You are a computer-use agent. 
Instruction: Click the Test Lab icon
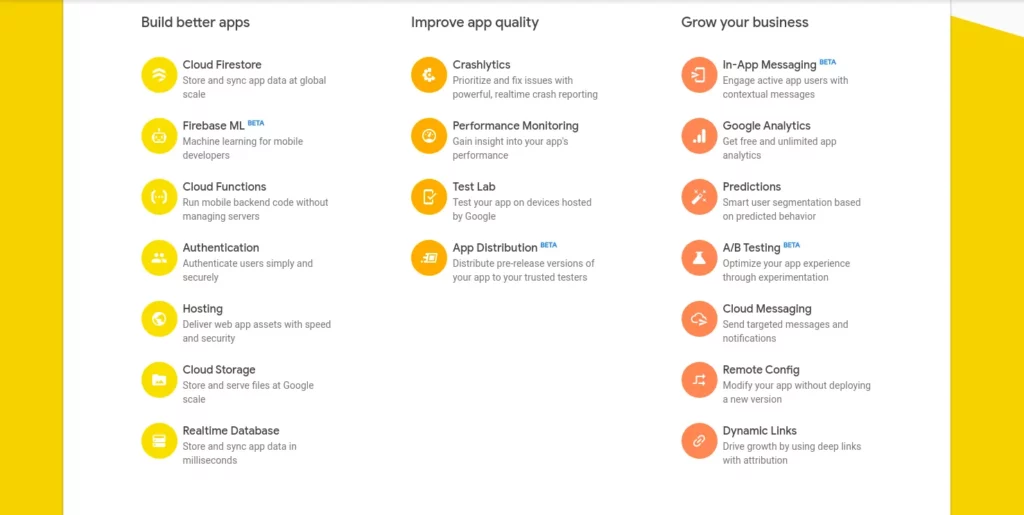click(429, 197)
